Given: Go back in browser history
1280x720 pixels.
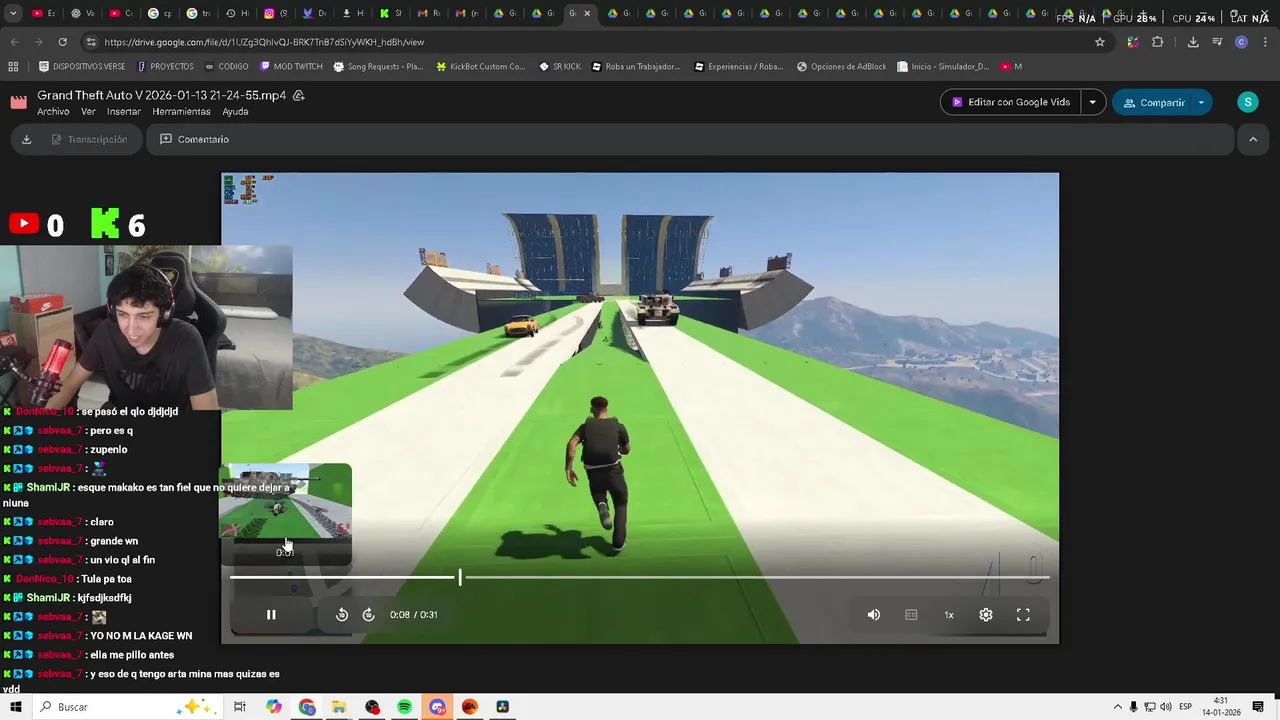Looking at the screenshot, I should click(14, 42).
